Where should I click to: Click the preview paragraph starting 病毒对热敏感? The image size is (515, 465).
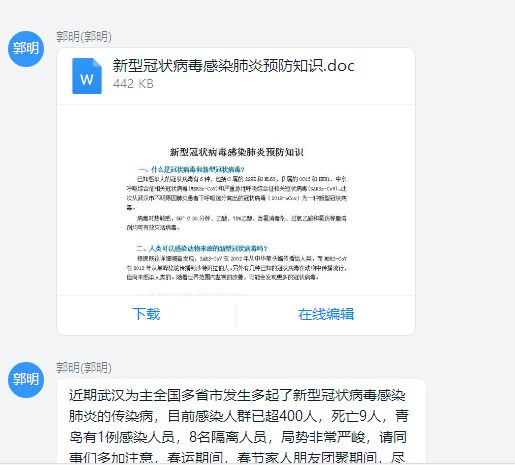coord(236,223)
